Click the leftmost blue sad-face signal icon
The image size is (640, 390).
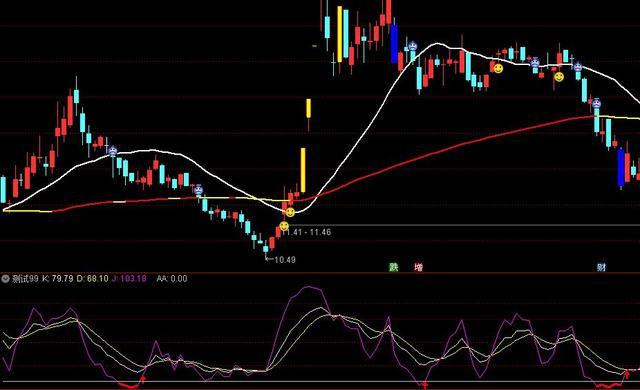click(113, 151)
